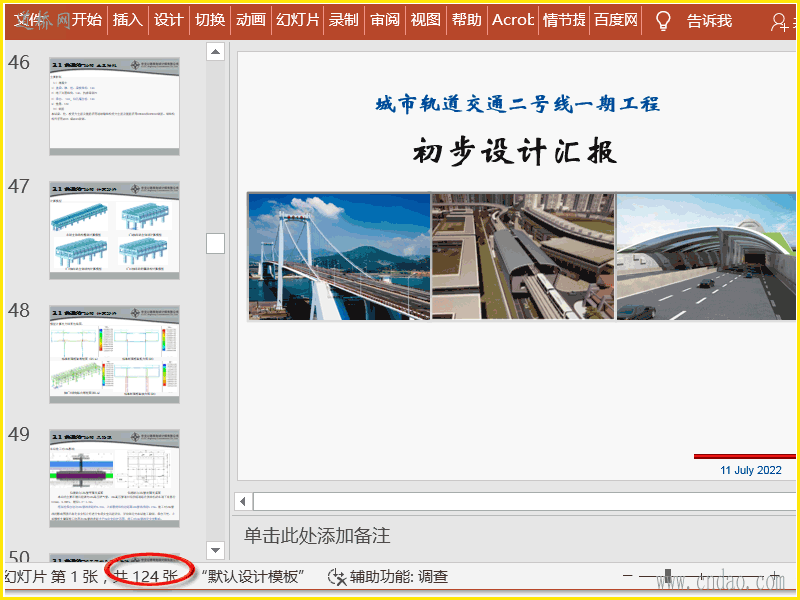Select the Acrobat ribbon tab
800x600 pixels.
[x=513, y=20]
